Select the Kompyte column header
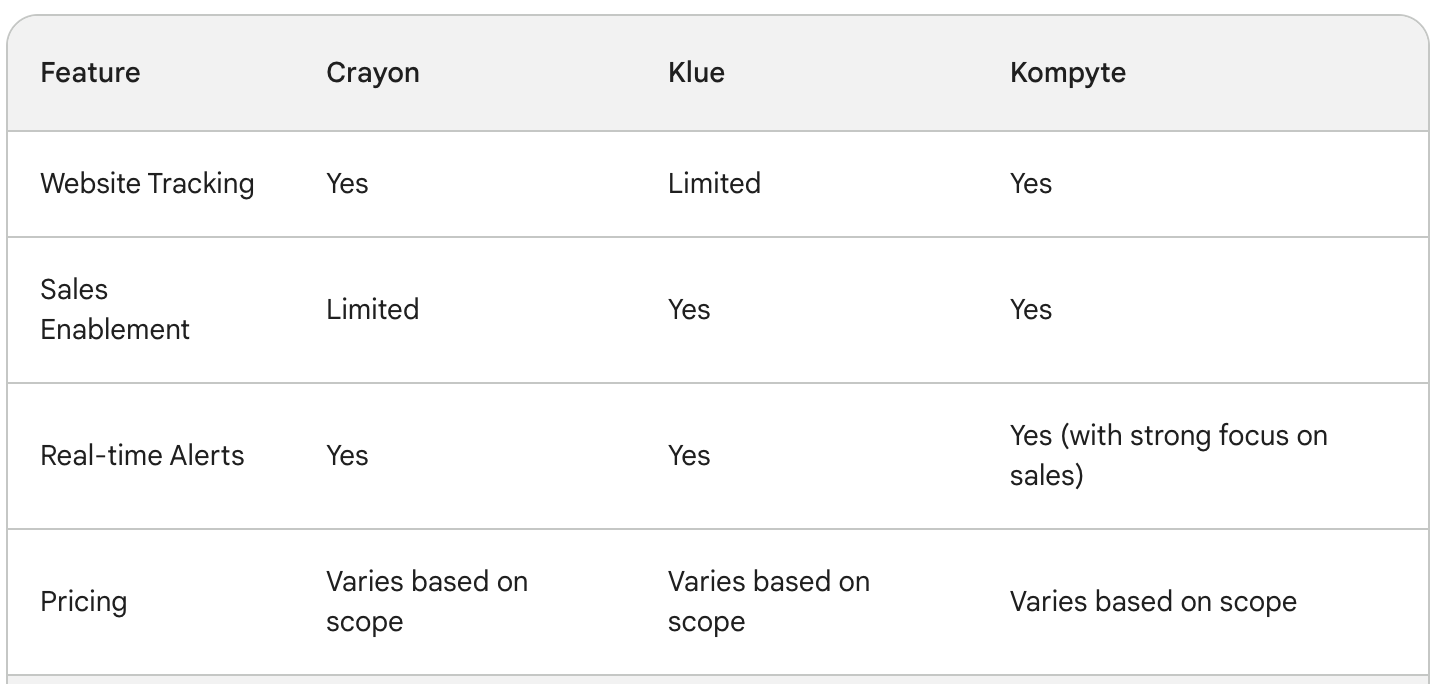 click(1067, 74)
